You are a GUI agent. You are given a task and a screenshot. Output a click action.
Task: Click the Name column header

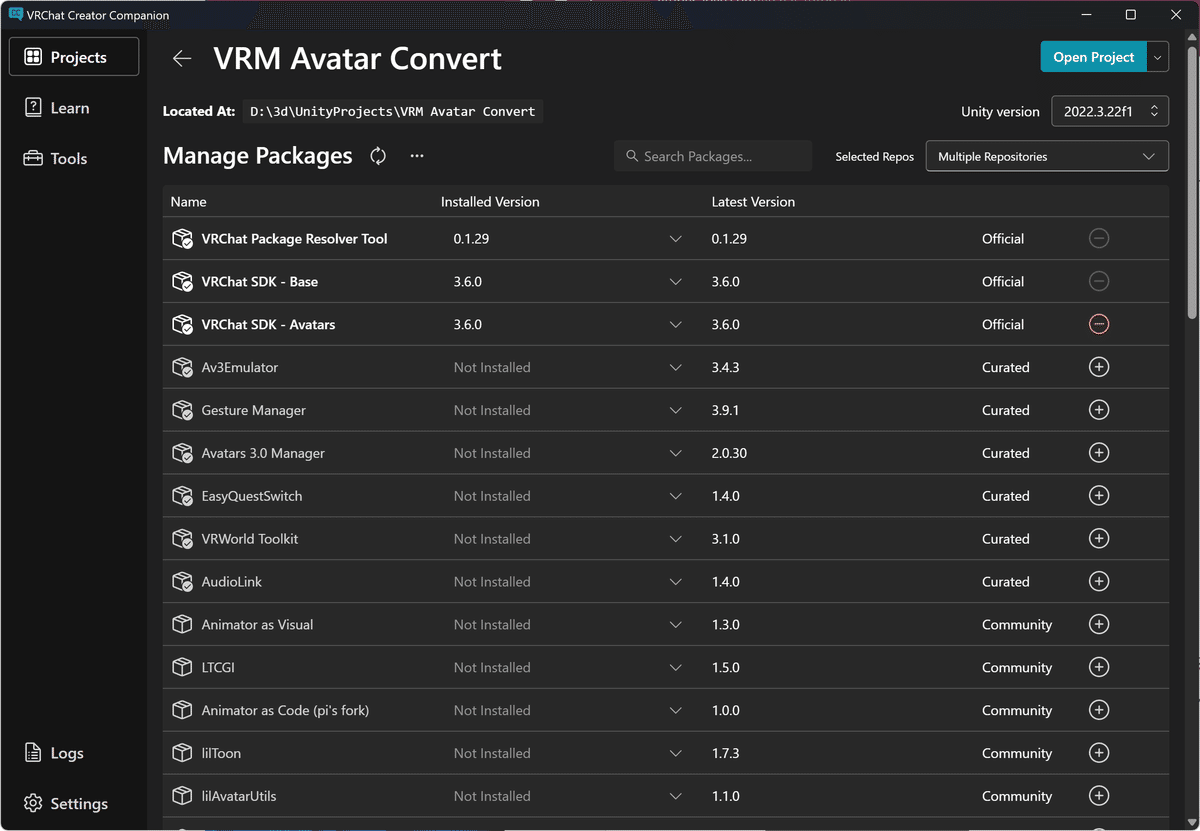pyautogui.click(x=188, y=202)
